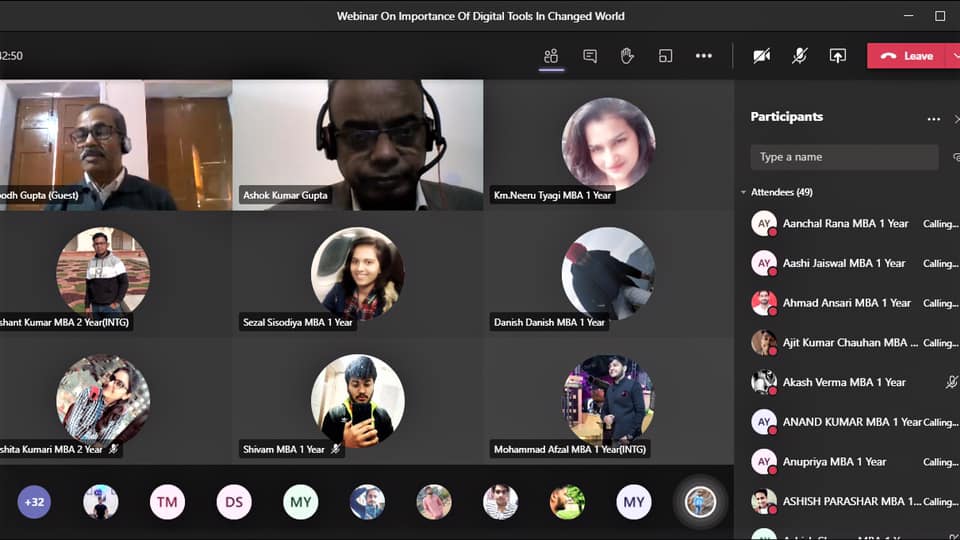Click the rooms icon beside raise hand
960x540 pixels.
pos(665,56)
